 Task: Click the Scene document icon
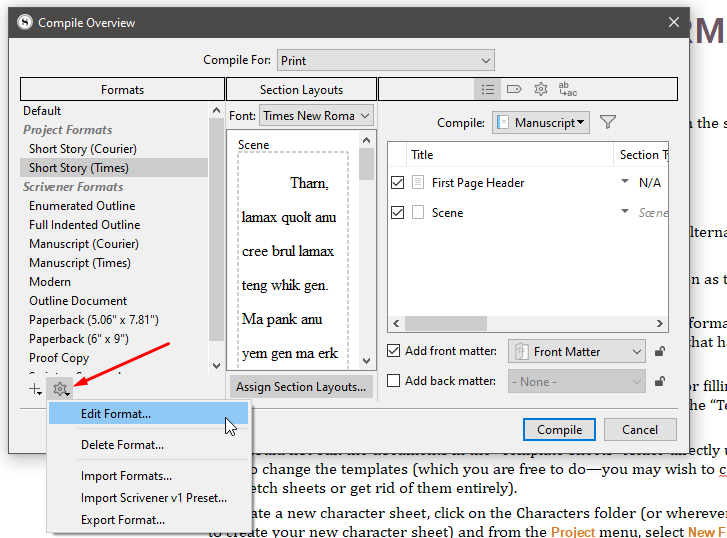click(x=418, y=212)
